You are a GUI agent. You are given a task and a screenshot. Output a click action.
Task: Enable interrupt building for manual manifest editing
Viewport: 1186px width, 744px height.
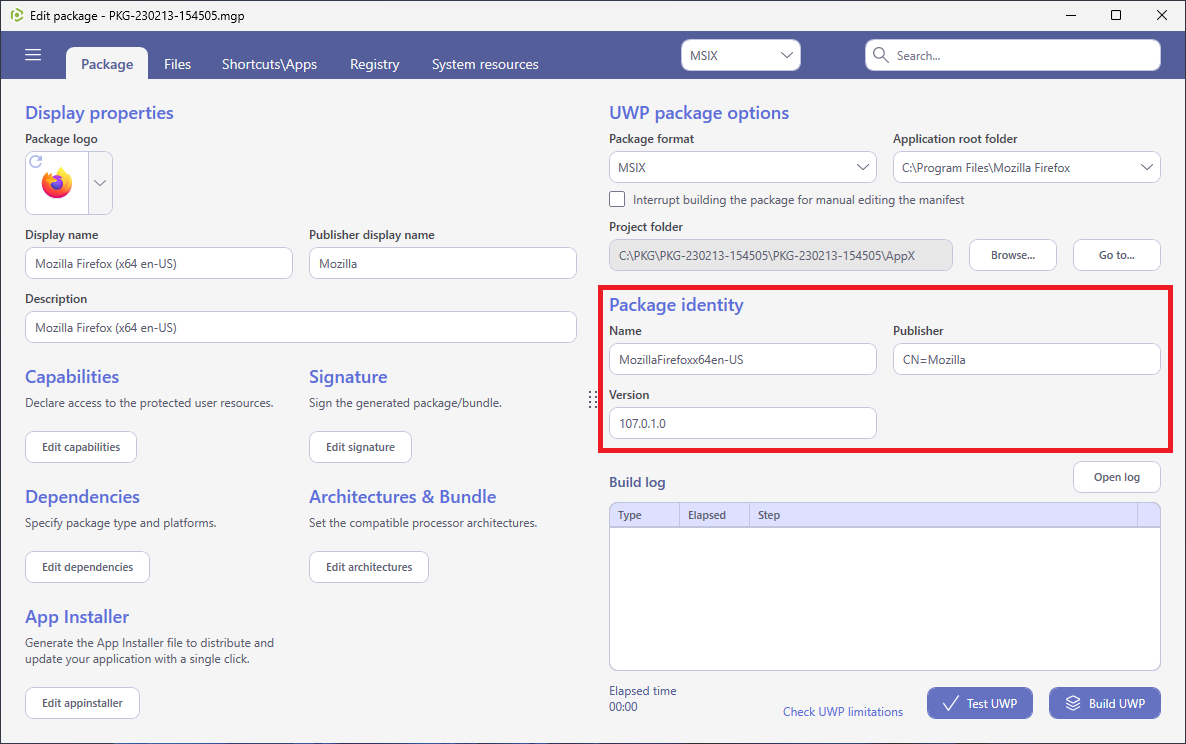[x=617, y=200]
